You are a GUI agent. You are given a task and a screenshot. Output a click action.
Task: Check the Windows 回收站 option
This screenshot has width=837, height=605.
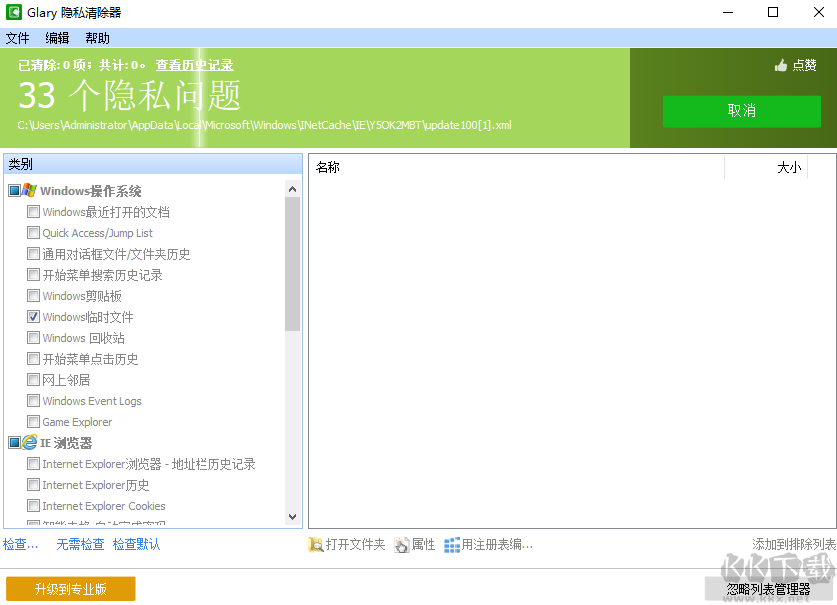pos(34,337)
